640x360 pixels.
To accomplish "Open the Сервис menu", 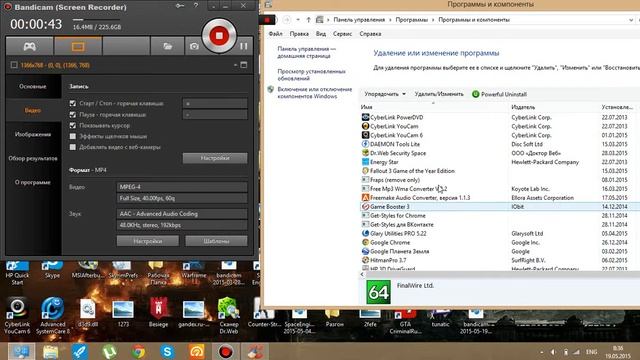I will click(x=342, y=34).
